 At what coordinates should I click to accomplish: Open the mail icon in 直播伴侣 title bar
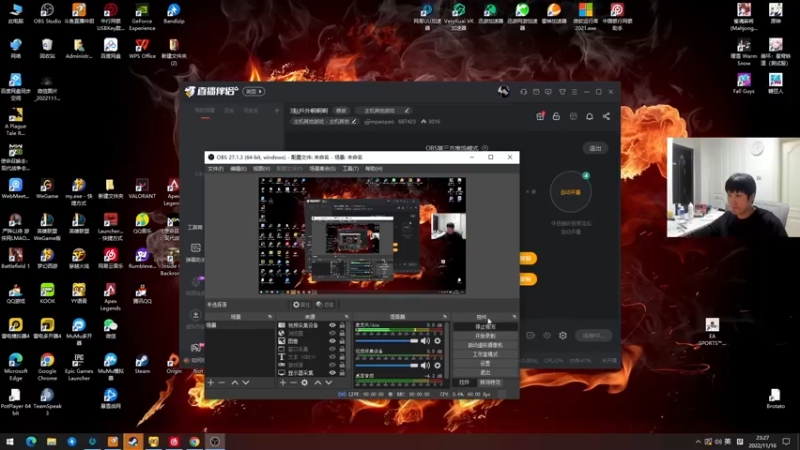[536, 92]
